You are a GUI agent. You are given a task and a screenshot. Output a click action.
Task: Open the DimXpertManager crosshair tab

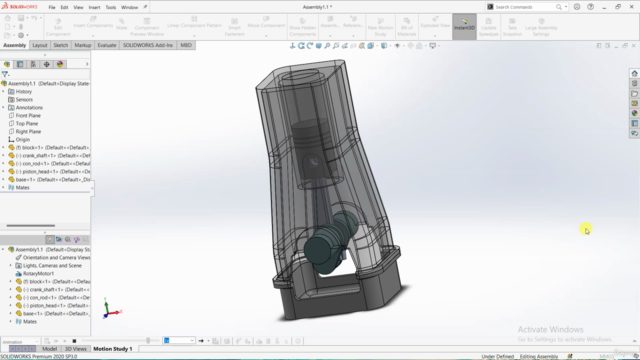click(47, 64)
